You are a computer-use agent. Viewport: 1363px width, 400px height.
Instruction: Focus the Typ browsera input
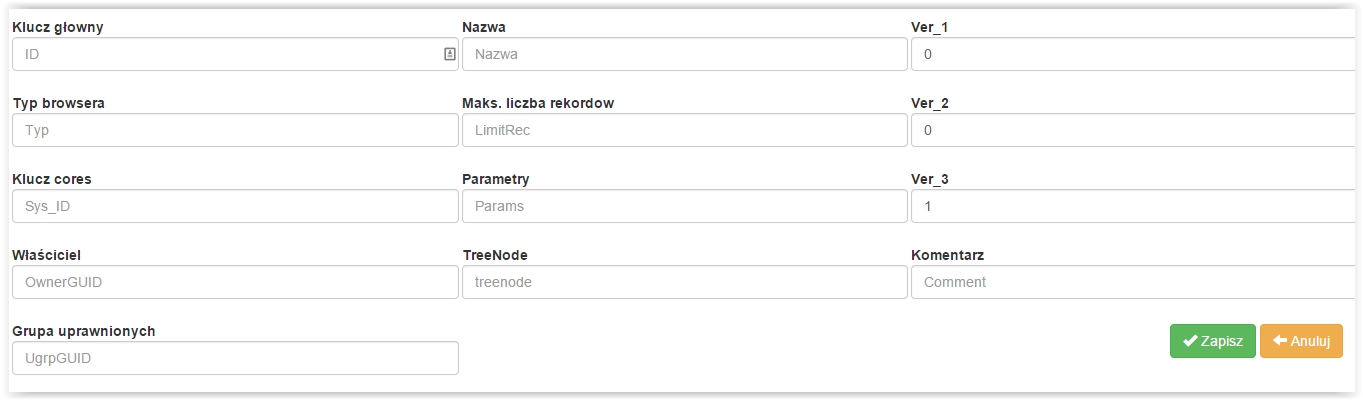[x=235, y=130]
